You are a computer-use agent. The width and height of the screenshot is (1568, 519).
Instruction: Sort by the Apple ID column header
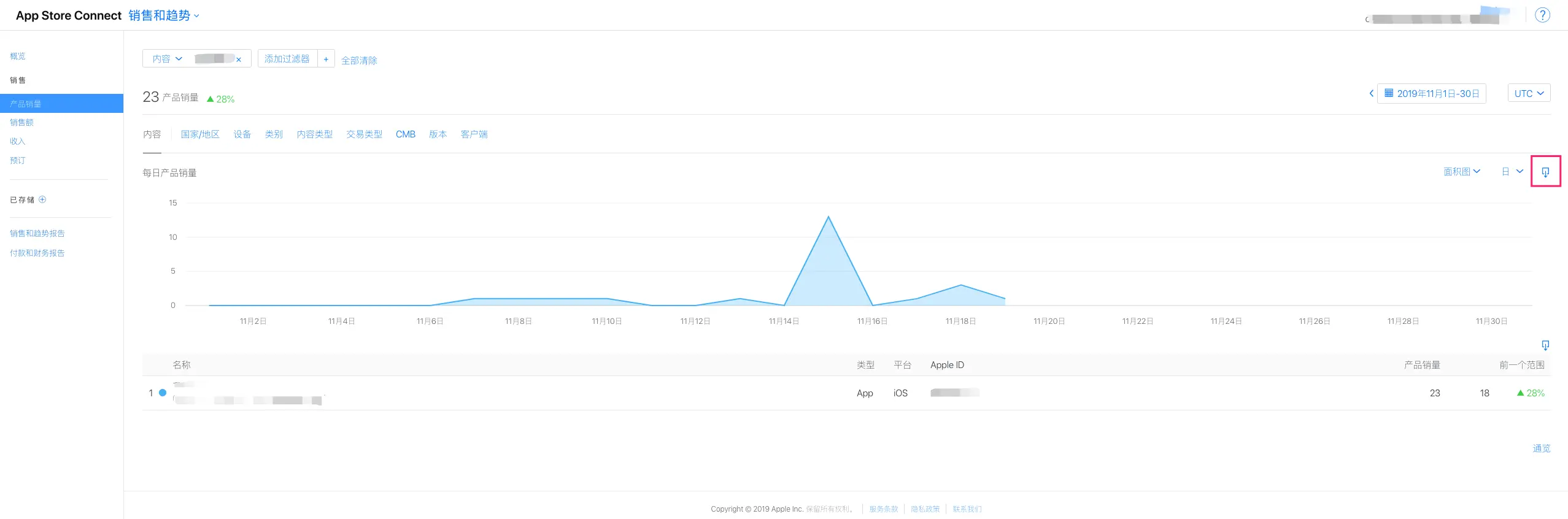click(x=947, y=365)
